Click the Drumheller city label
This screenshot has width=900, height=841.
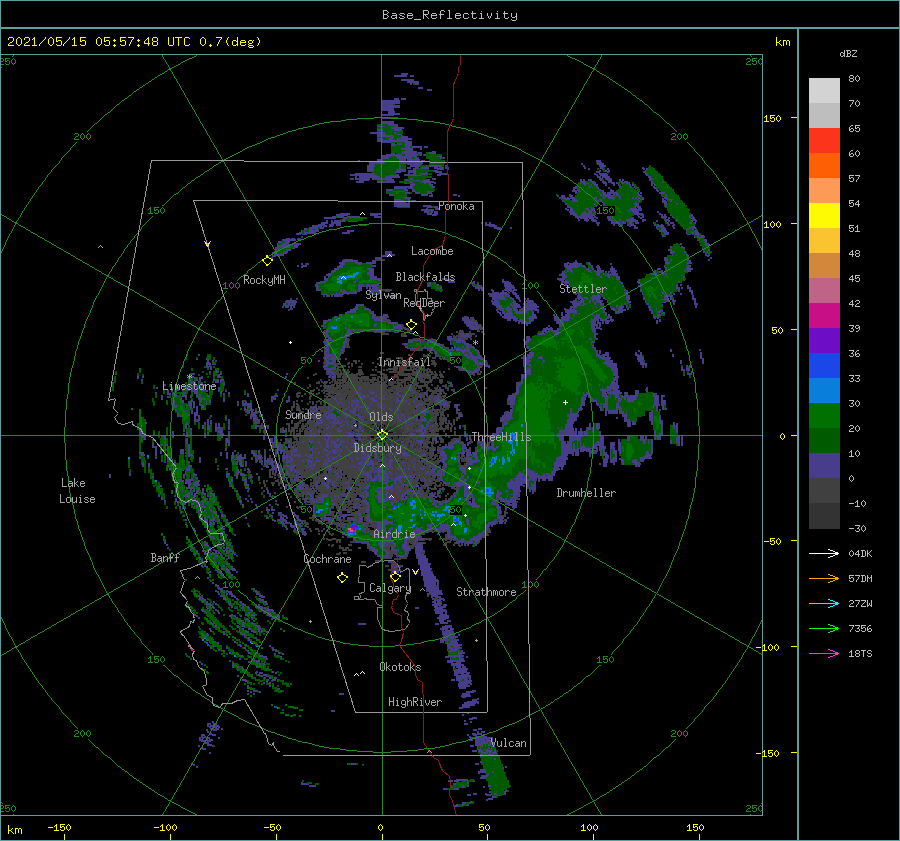pos(586,493)
